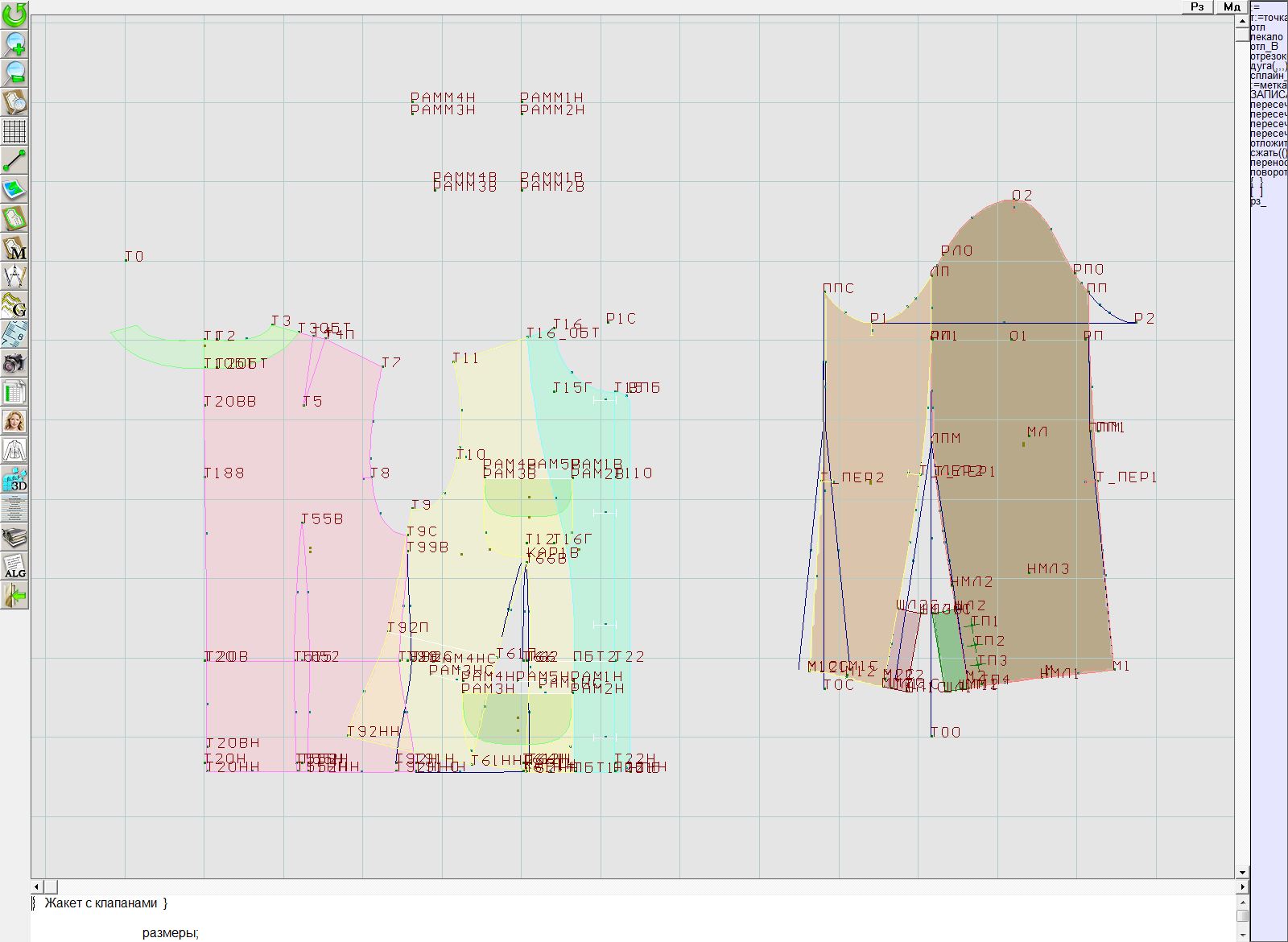Open the compass measuring tool

(14, 276)
